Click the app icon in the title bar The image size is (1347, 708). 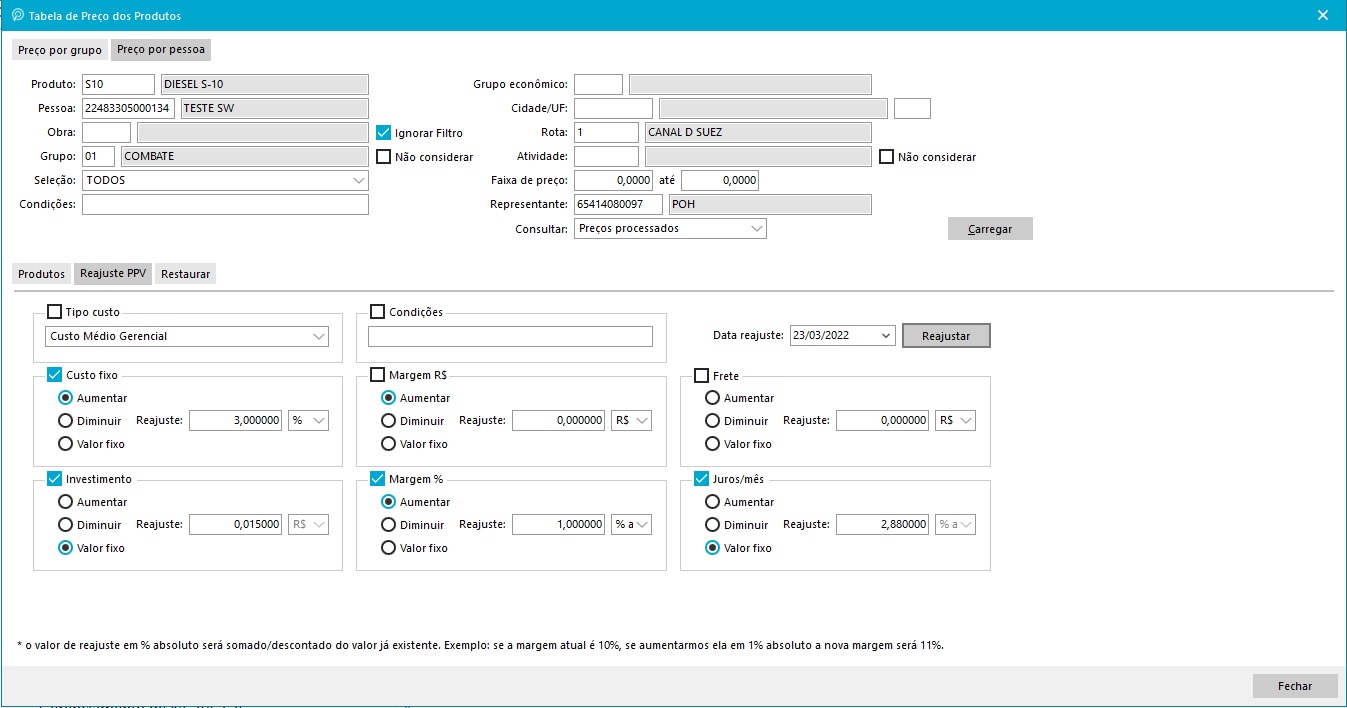[x=17, y=15]
